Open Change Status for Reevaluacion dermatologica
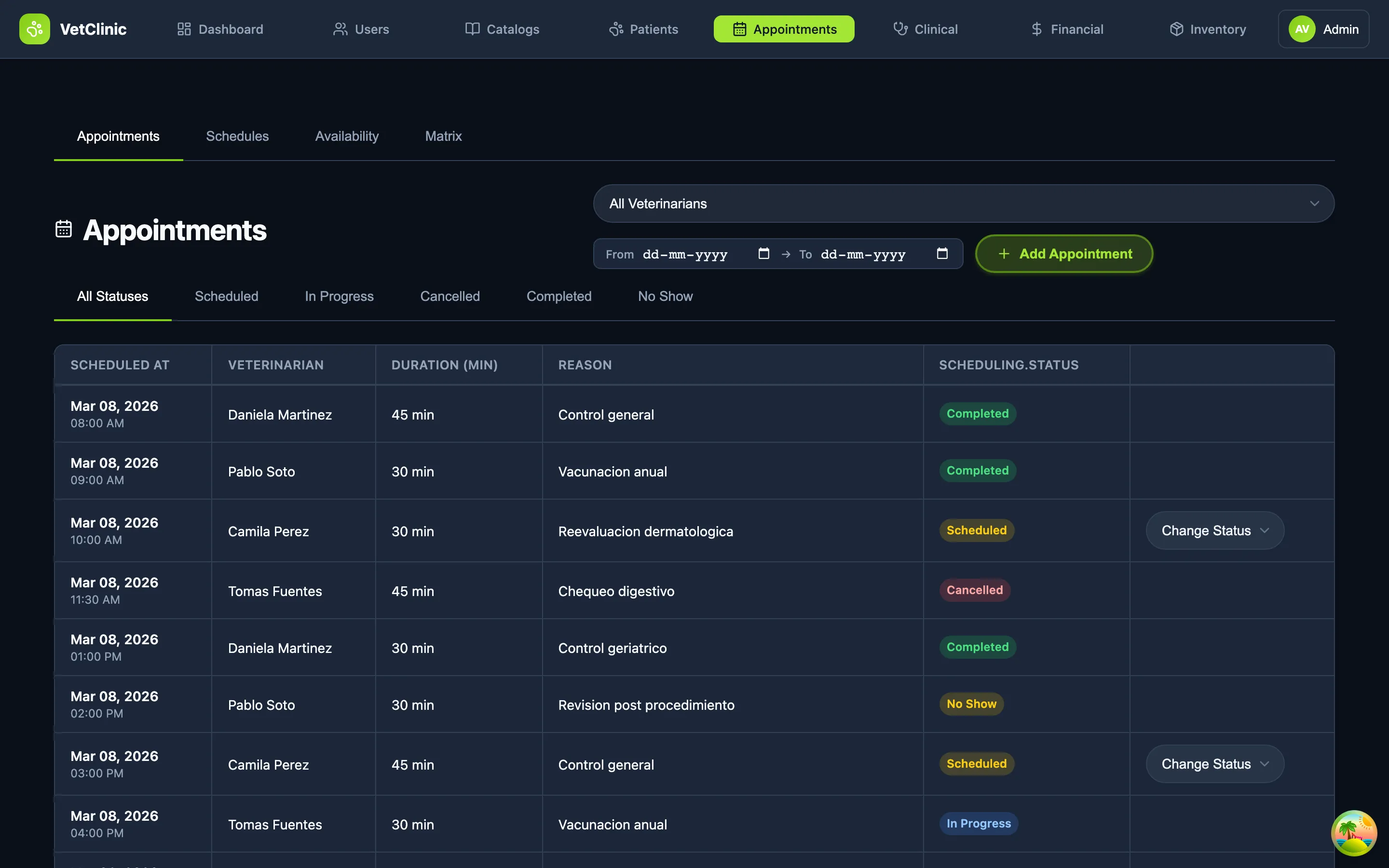The height and width of the screenshot is (868, 1389). point(1214,530)
